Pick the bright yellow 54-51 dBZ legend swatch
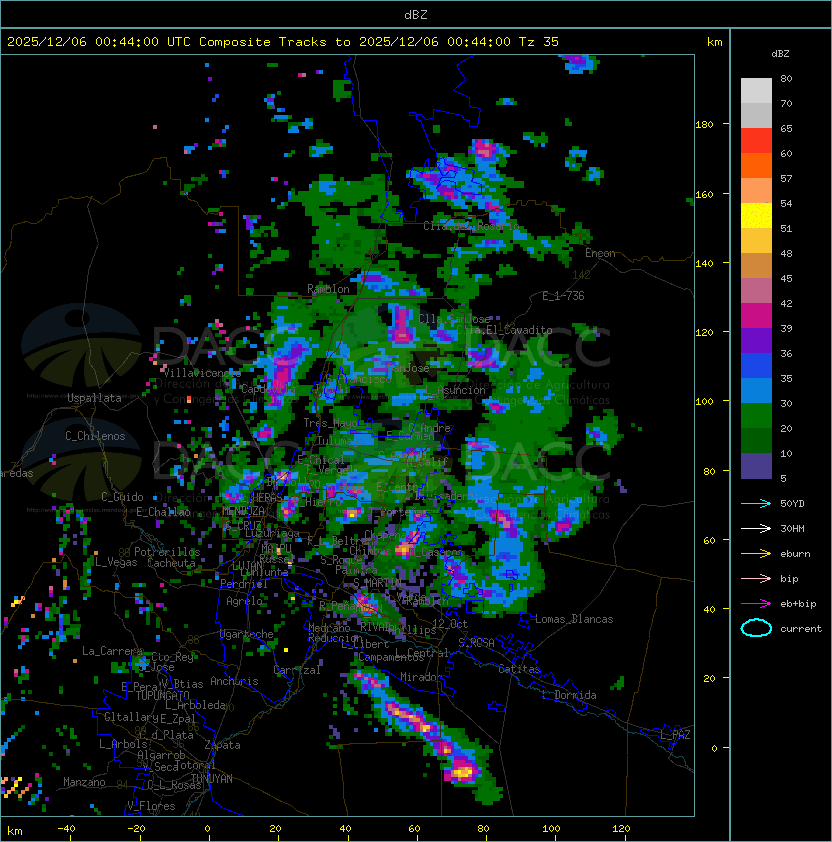The width and height of the screenshot is (832, 842). (756, 215)
